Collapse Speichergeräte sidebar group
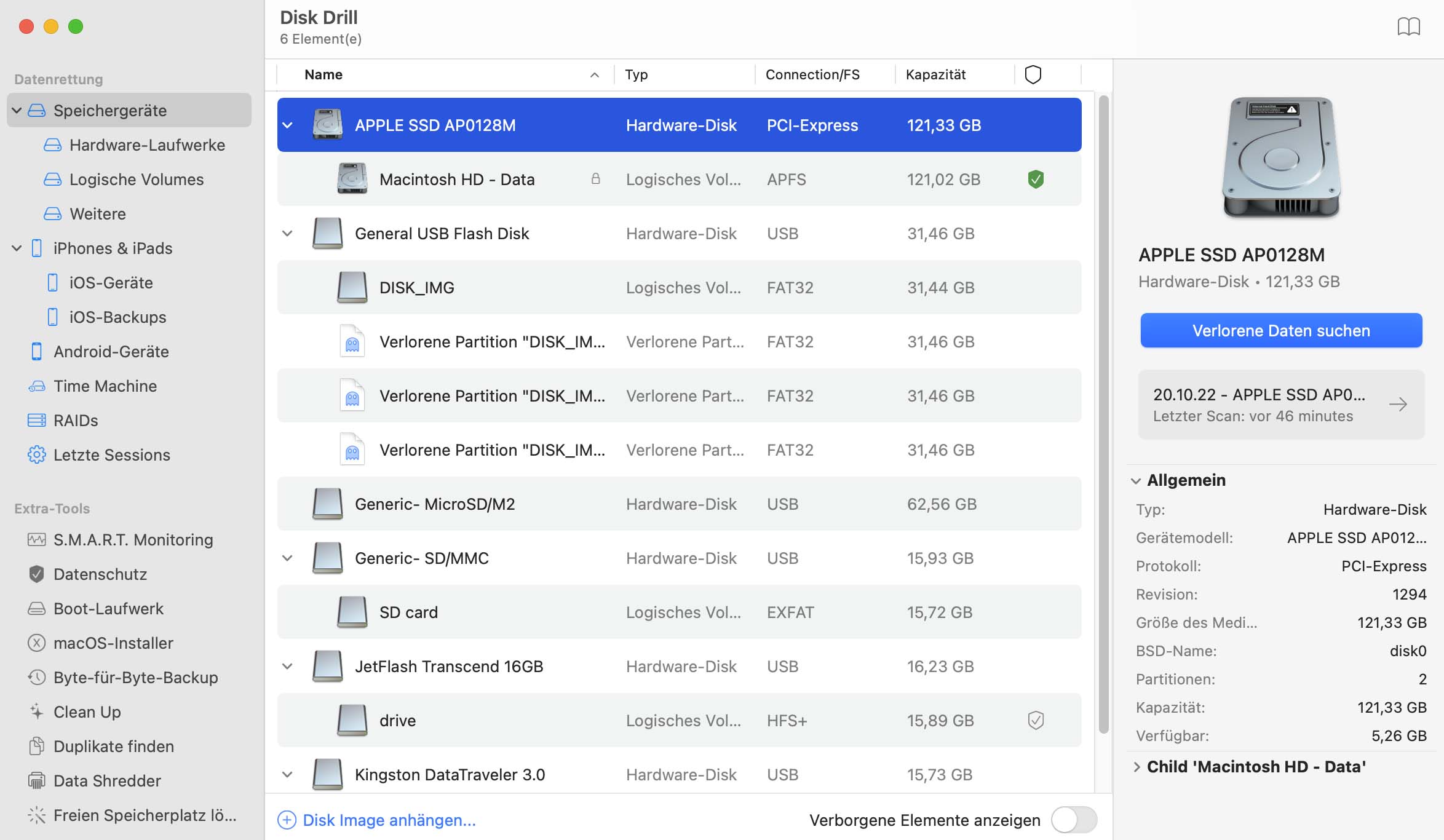This screenshot has width=1444, height=840. (x=17, y=111)
